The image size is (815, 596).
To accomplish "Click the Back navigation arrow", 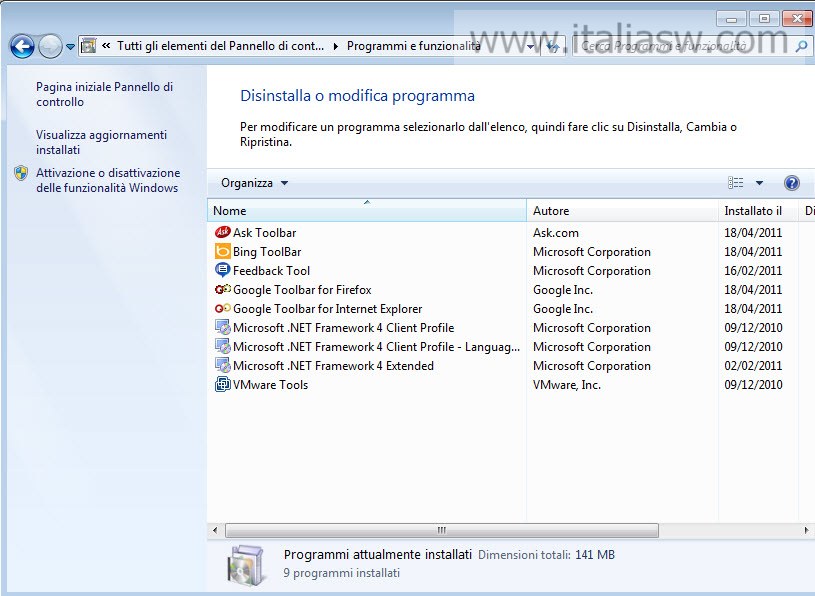I will [x=22, y=46].
